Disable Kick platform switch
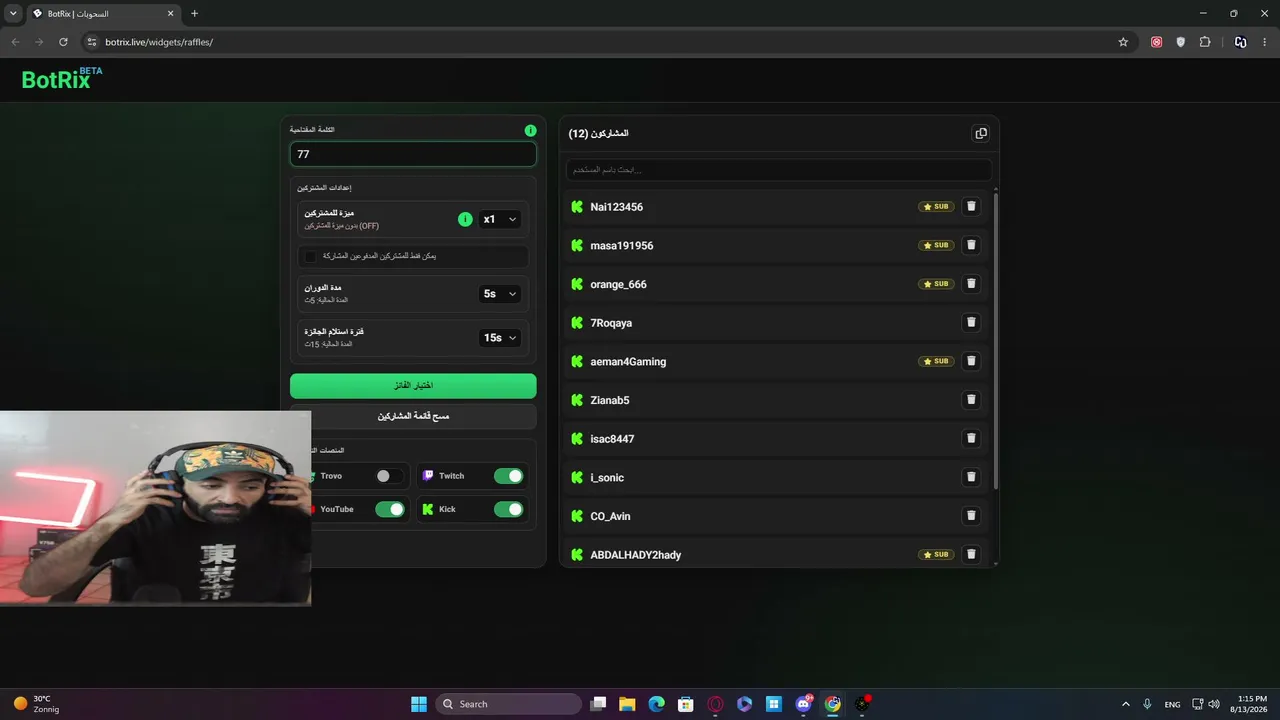 click(508, 509)
